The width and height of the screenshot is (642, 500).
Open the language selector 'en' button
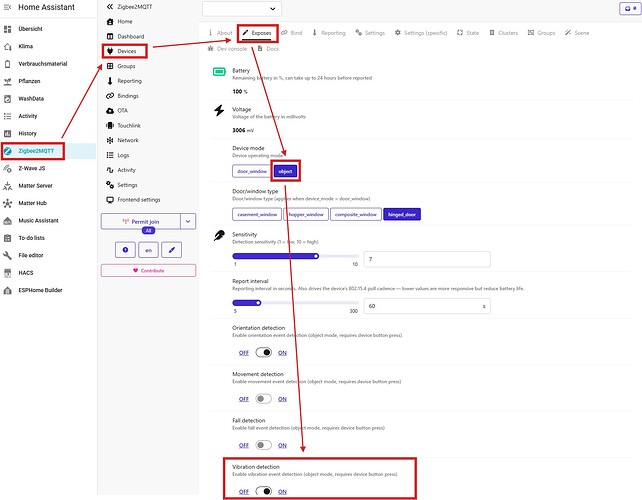point(149,250)
